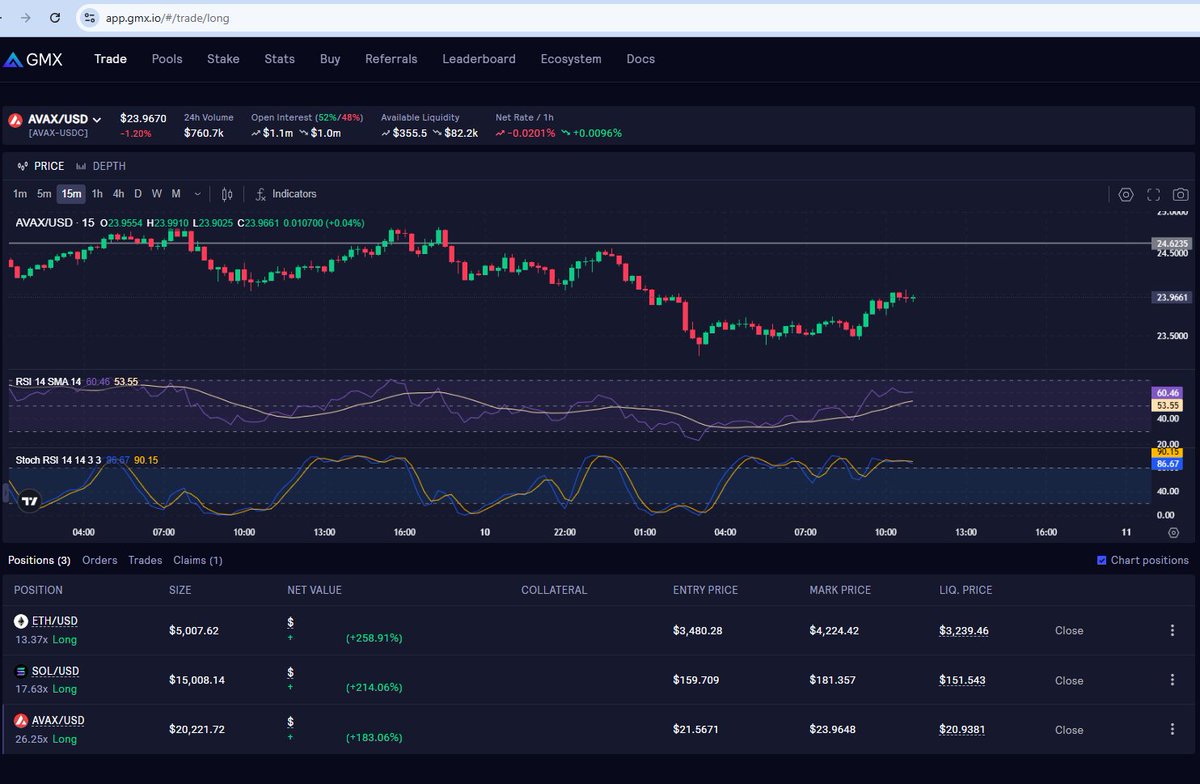This screenshot has width=1200, height=784.
Task: Open the candlestick chart style icon
Action: click(227, 194)
